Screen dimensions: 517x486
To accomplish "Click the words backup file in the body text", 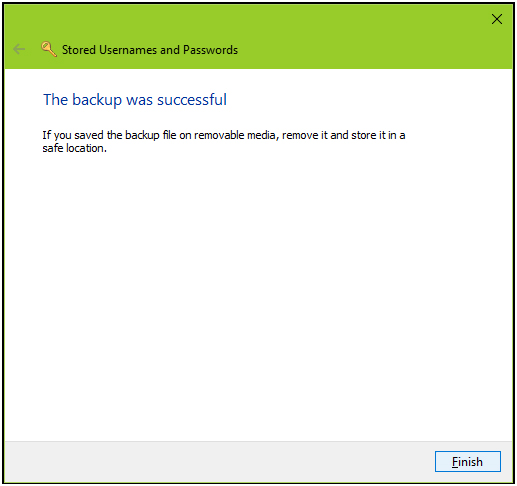I will coord(151,135).
